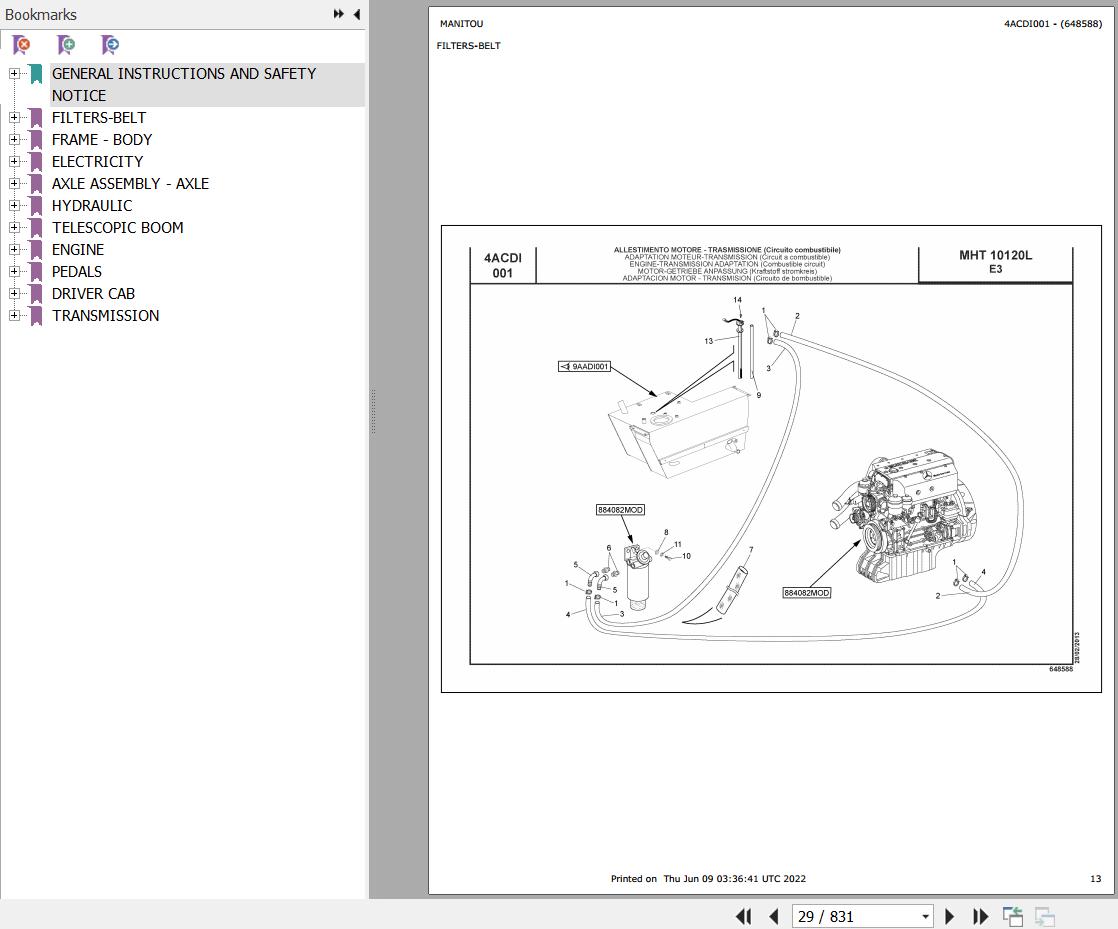The width and height of the screenshot is (1118, 929).
Task: Jump to the TRANSMISSION bookmark
Action: point(106,316)
